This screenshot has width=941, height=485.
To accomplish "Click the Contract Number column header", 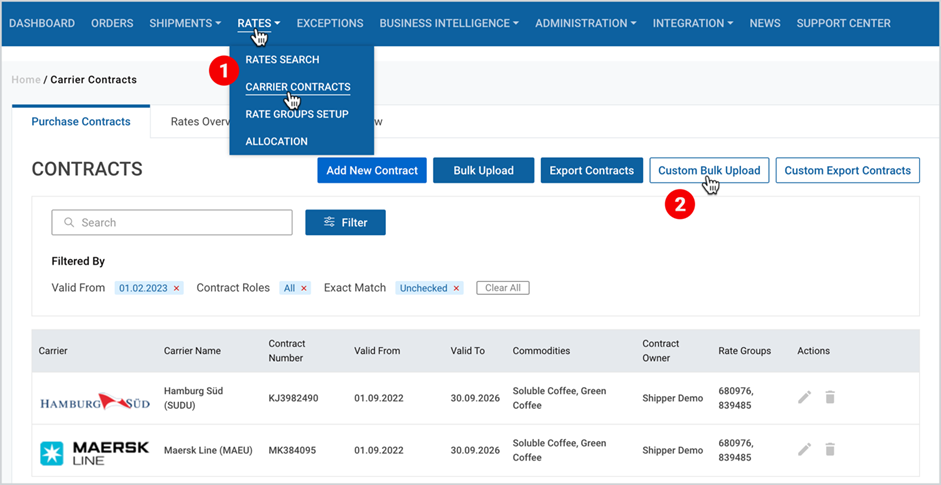I will click(x=287, y=351).
